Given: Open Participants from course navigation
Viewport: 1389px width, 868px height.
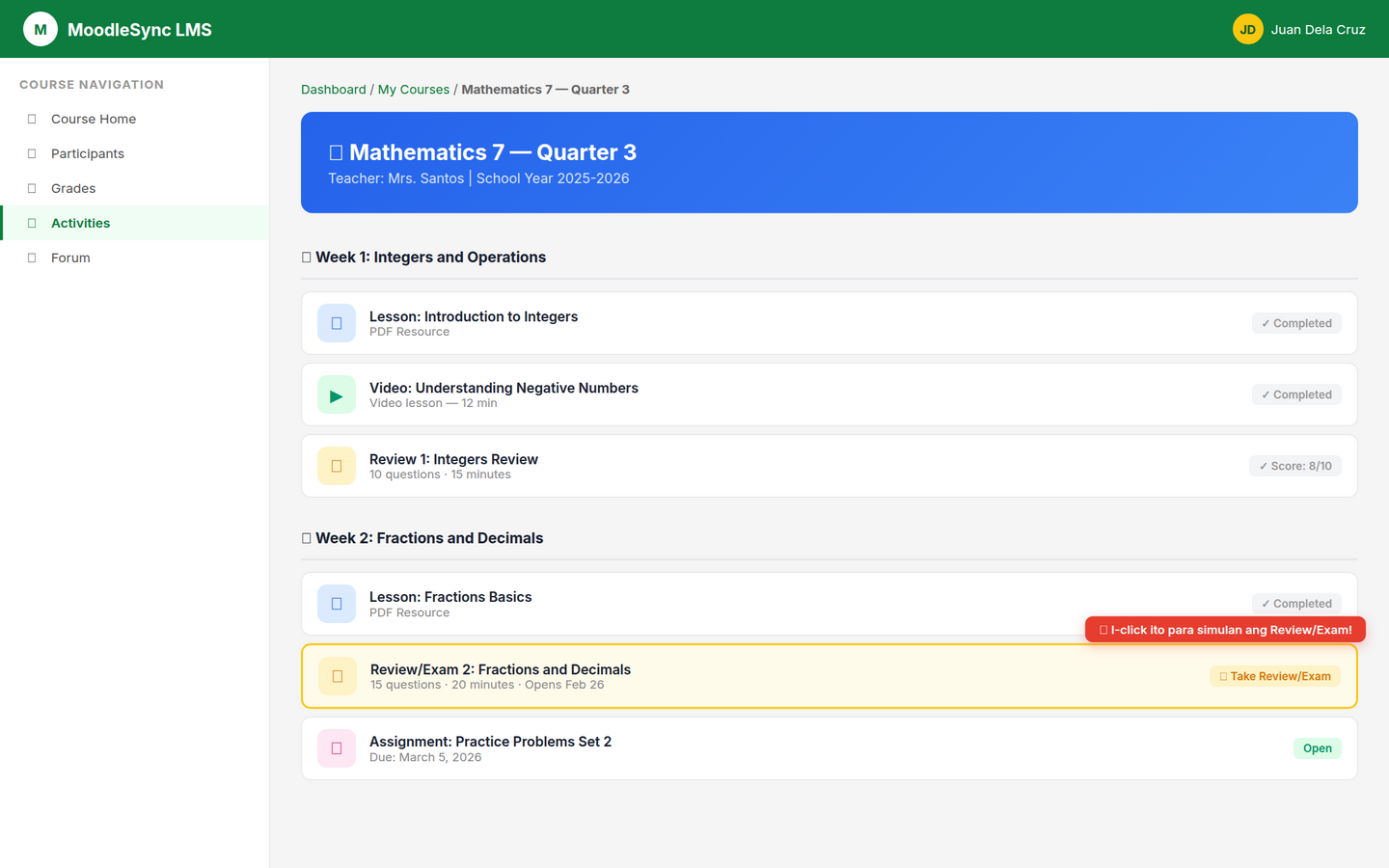Looking at the screenshot, I should click(x=87, y=153).
